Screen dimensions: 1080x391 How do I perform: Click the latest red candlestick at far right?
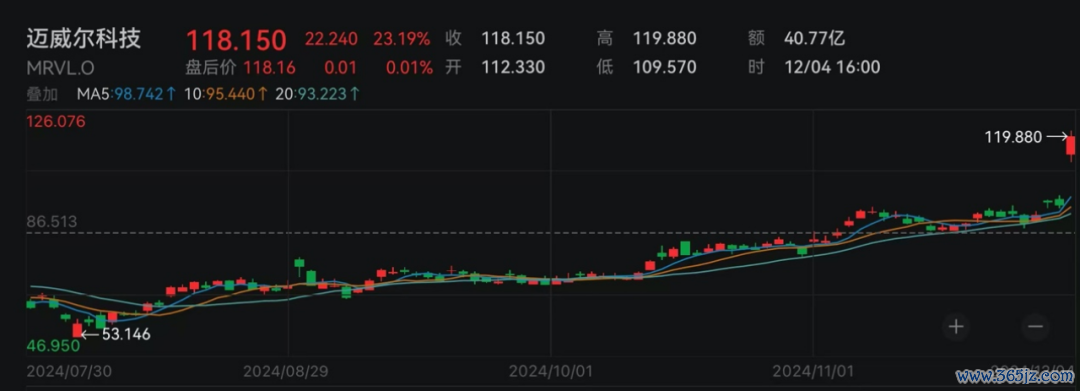[x=1071, y=146]
